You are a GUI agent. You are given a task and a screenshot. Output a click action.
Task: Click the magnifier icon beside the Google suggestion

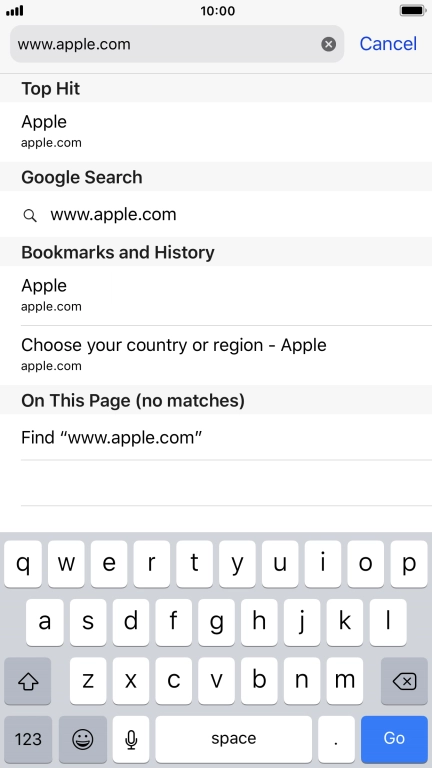coord(30,216)
